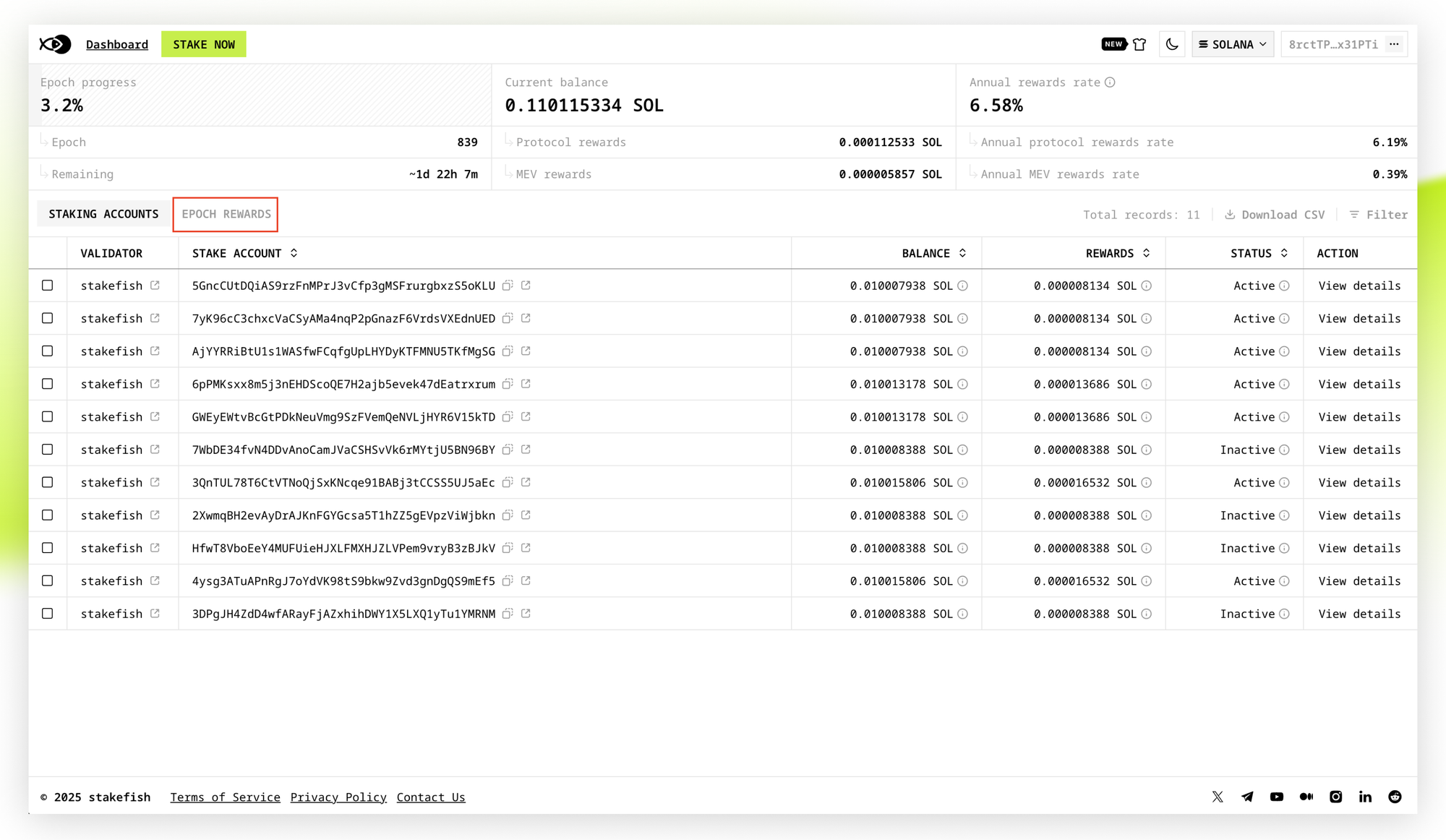Open the merch t-shirt icon

(1139, 44)
